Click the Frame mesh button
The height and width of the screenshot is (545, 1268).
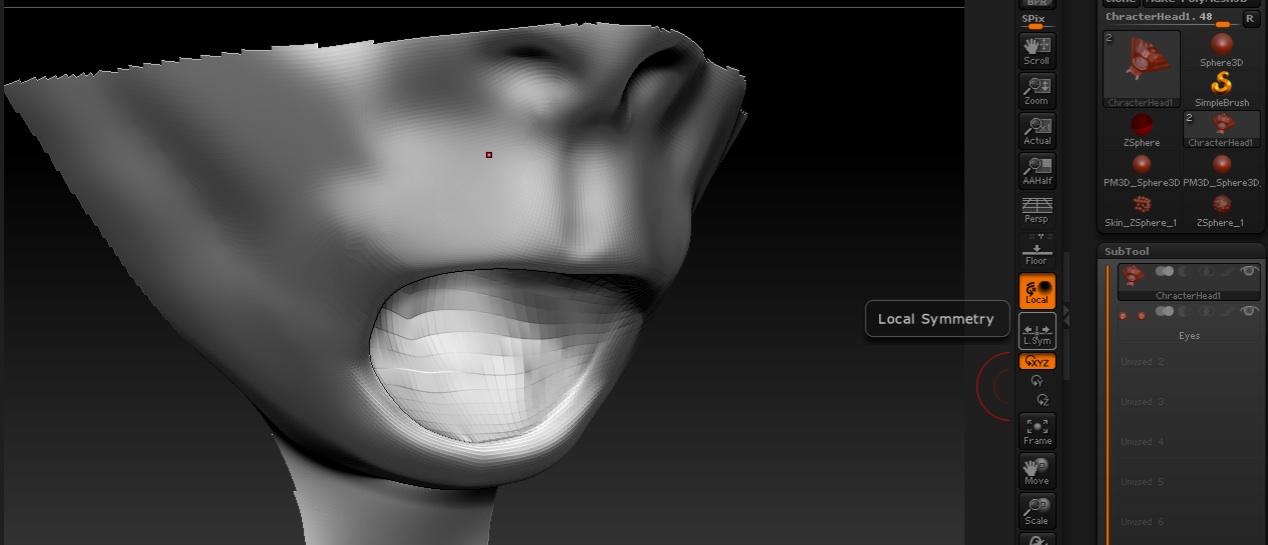point(1037,431)
